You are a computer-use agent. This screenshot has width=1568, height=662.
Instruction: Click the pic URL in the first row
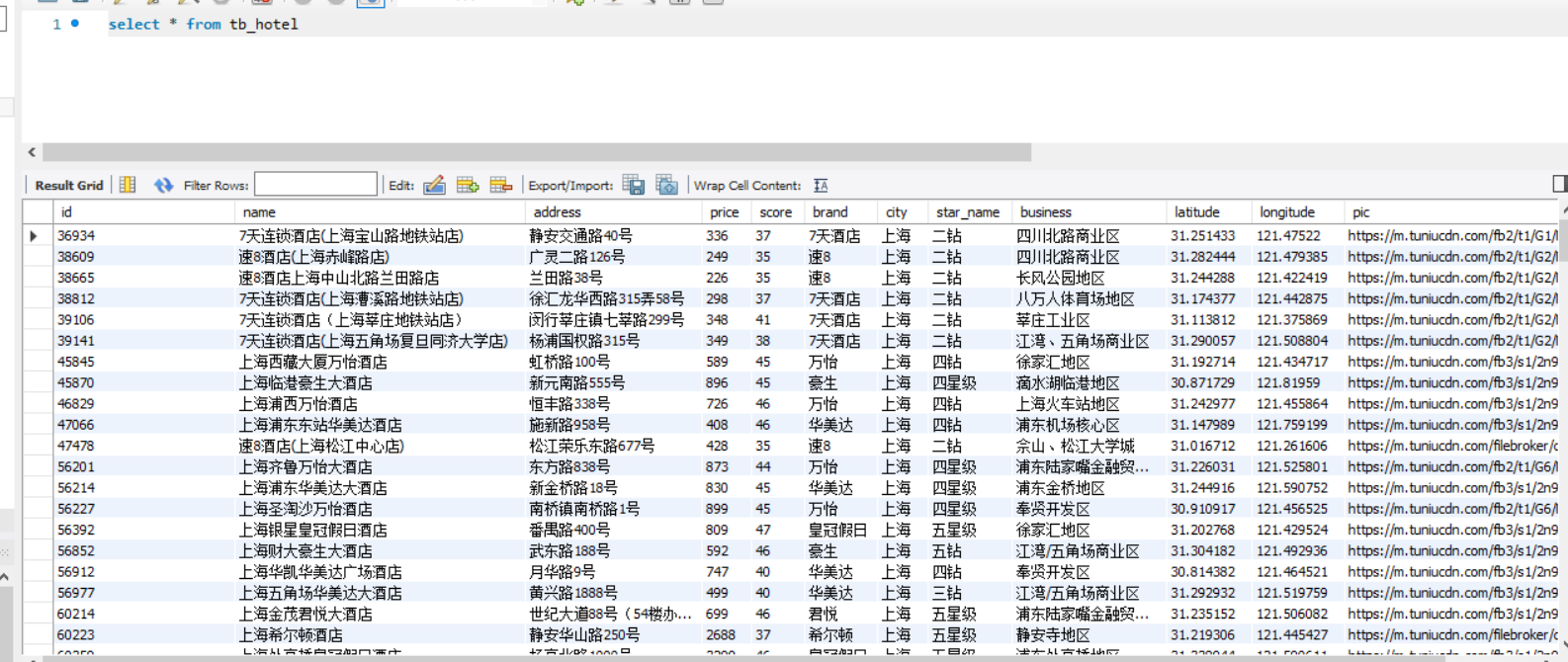1453,236
